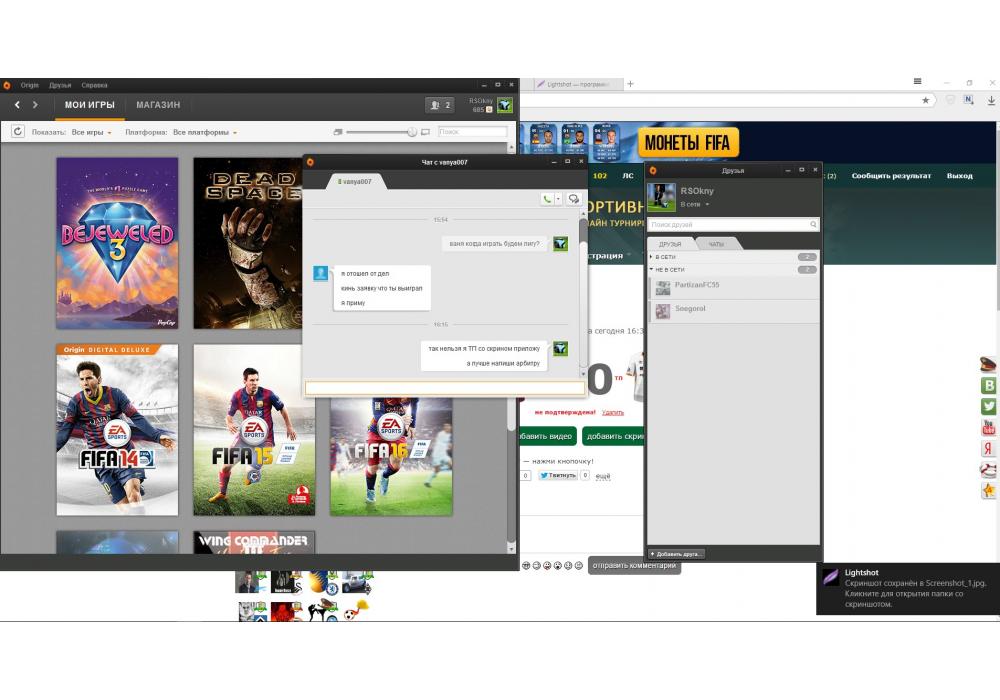Click the Twitter share icon in sidebar
The height and width of the screenshot is (700, 1000).
[988, 406]
